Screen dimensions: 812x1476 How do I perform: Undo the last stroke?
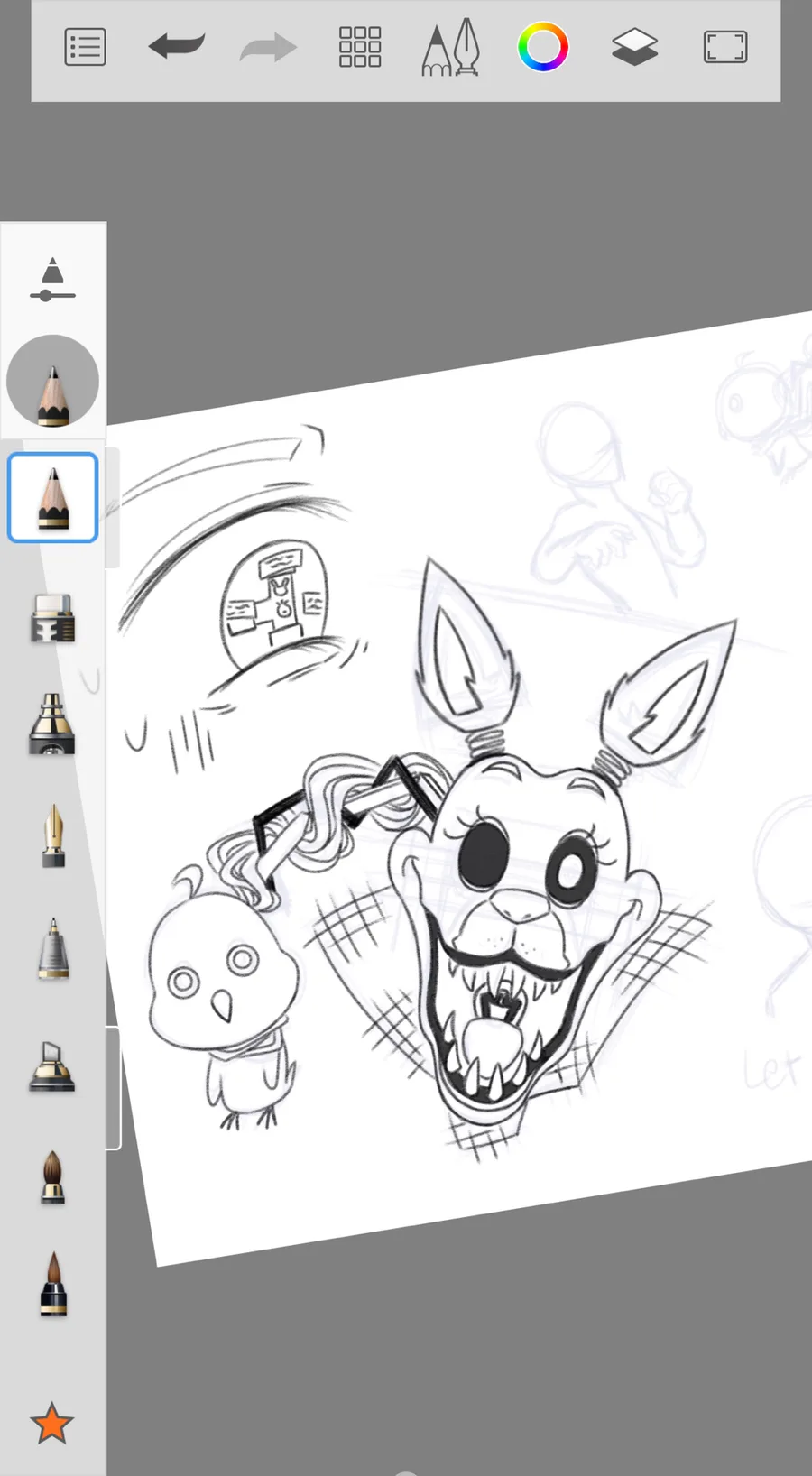[177, 46]
